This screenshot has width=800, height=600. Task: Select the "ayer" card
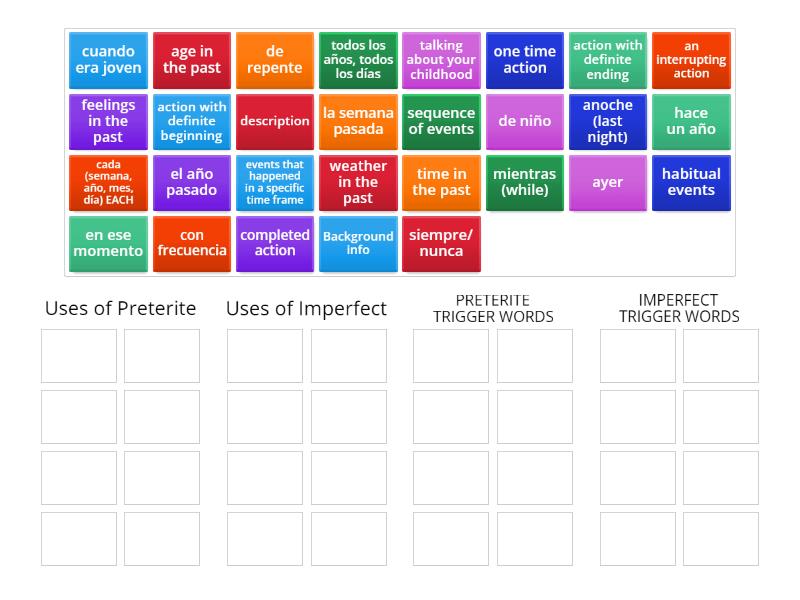(x=608, y=182)
